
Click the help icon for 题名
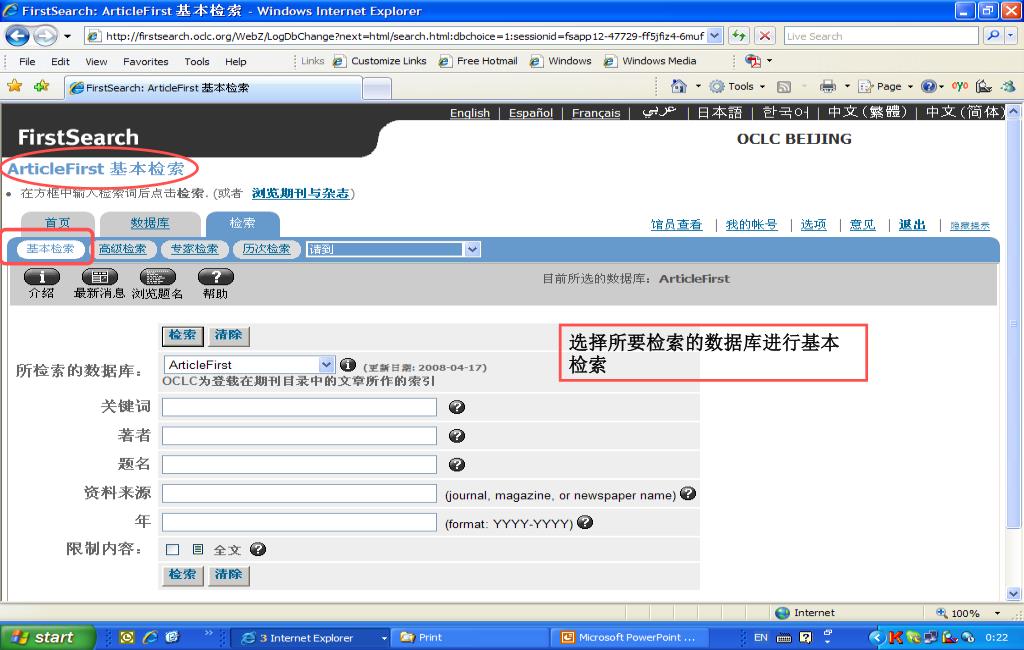[x=456, y=464]
